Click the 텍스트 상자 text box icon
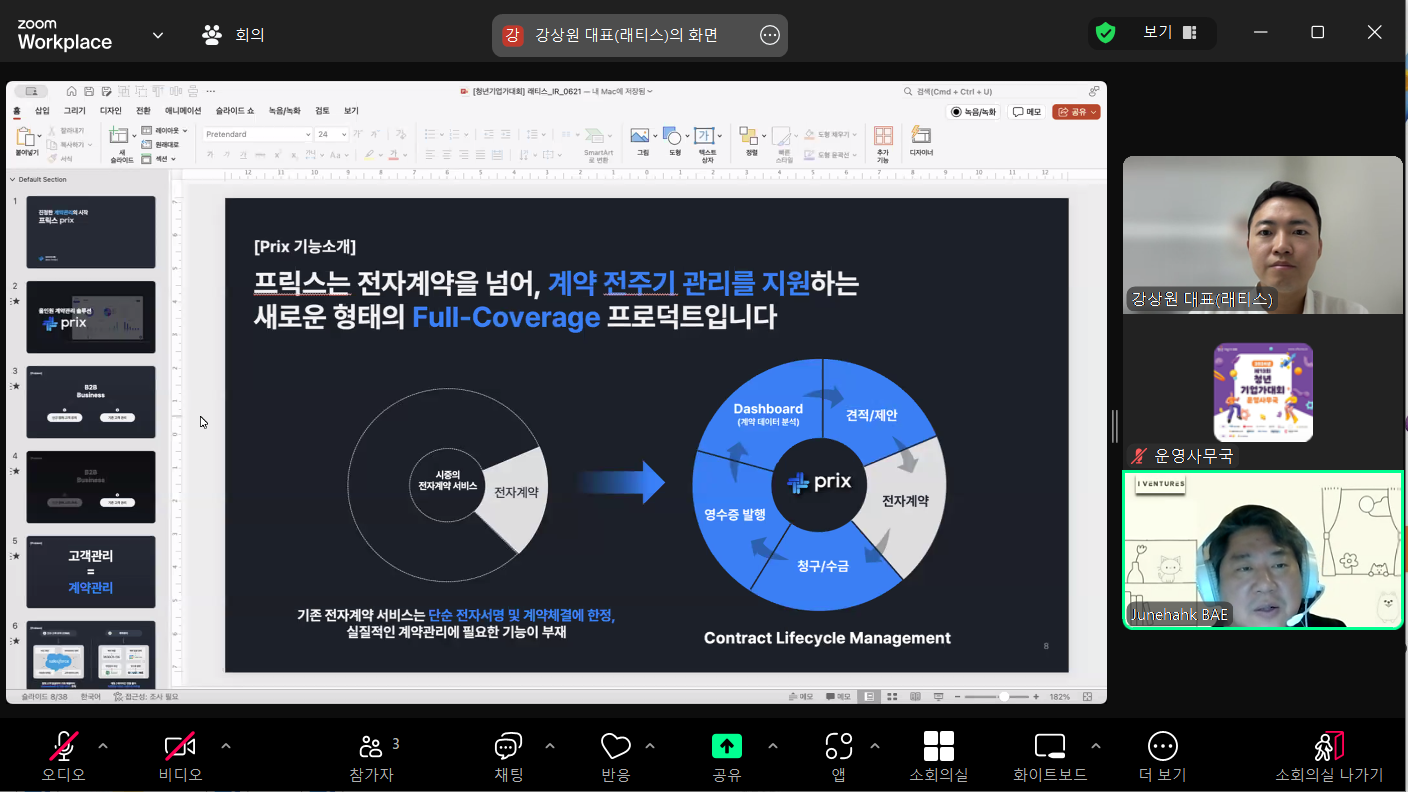This screenshot has width=1408, height=792. pos(705,136)
